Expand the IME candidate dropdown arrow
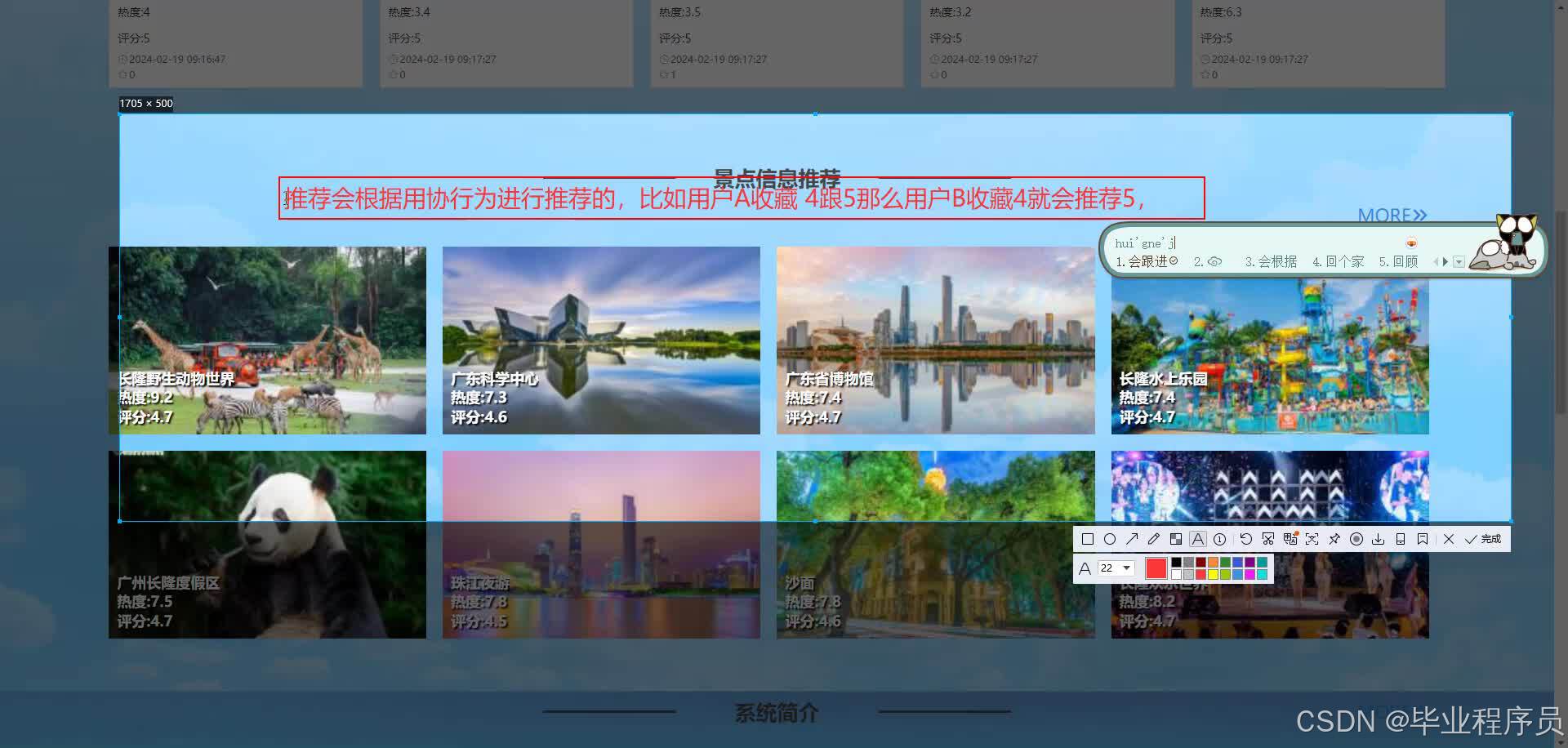 tap(1459, 261)
